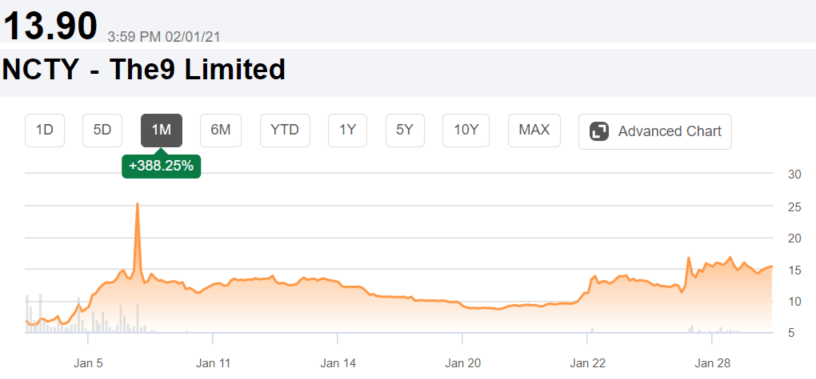Screen dimensions: 816x379
Task: Show the 10Y chart range
Action: pyautogui.click(x=466, y=131)
